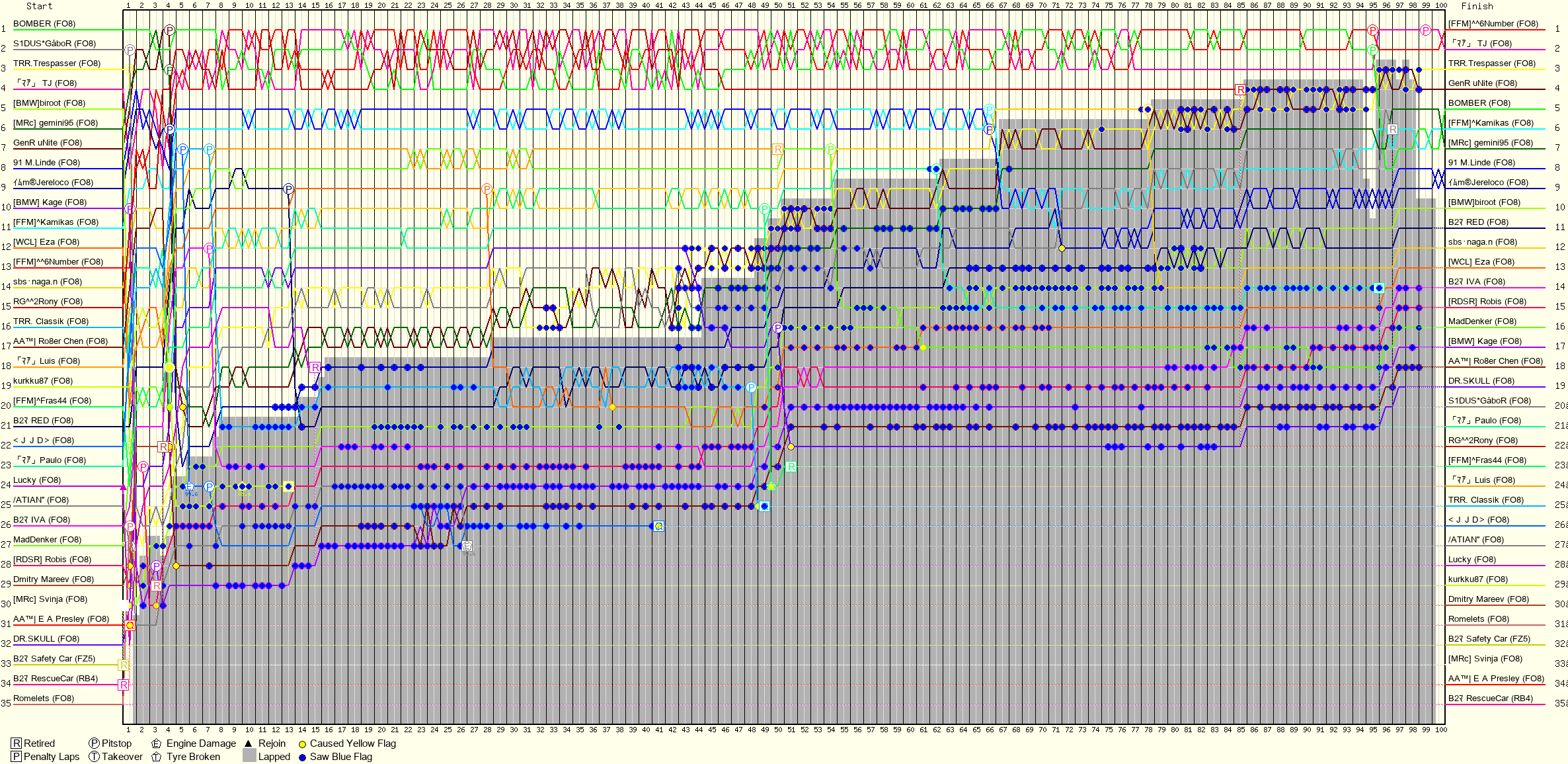The height and width of the screenshot is (764, 1568).
Task: Click the Takeover legend icon
Action: pyautogui.click(x=94, y=757)
